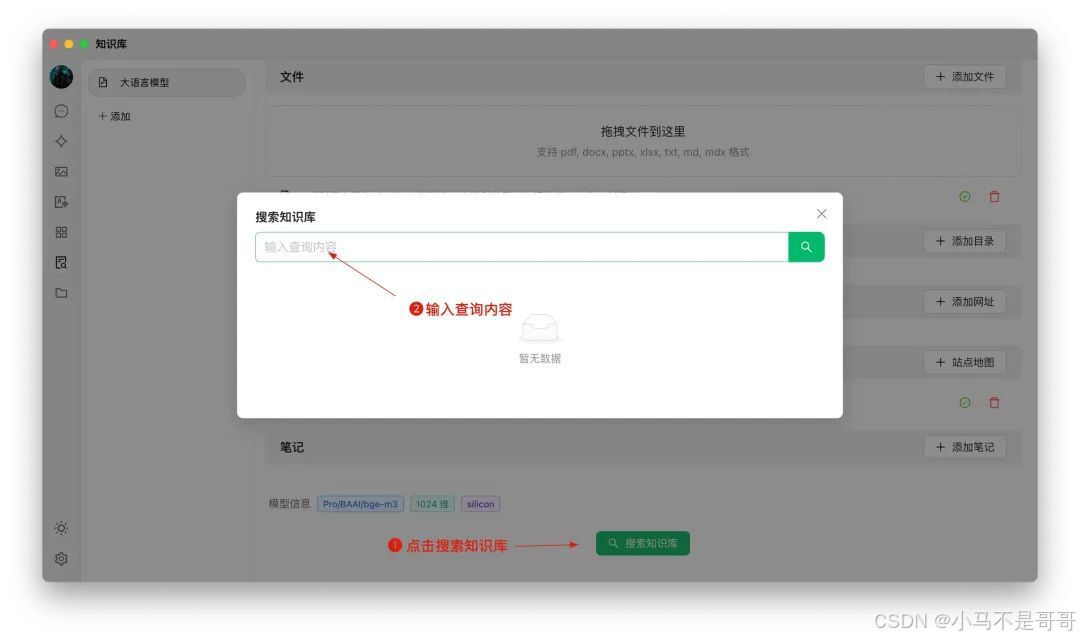Image resolution: width=1080 pixels, height=638 pixels.
Task: Click the 添加目录 button
Action: pyautogui.click(x=964, y=241)
